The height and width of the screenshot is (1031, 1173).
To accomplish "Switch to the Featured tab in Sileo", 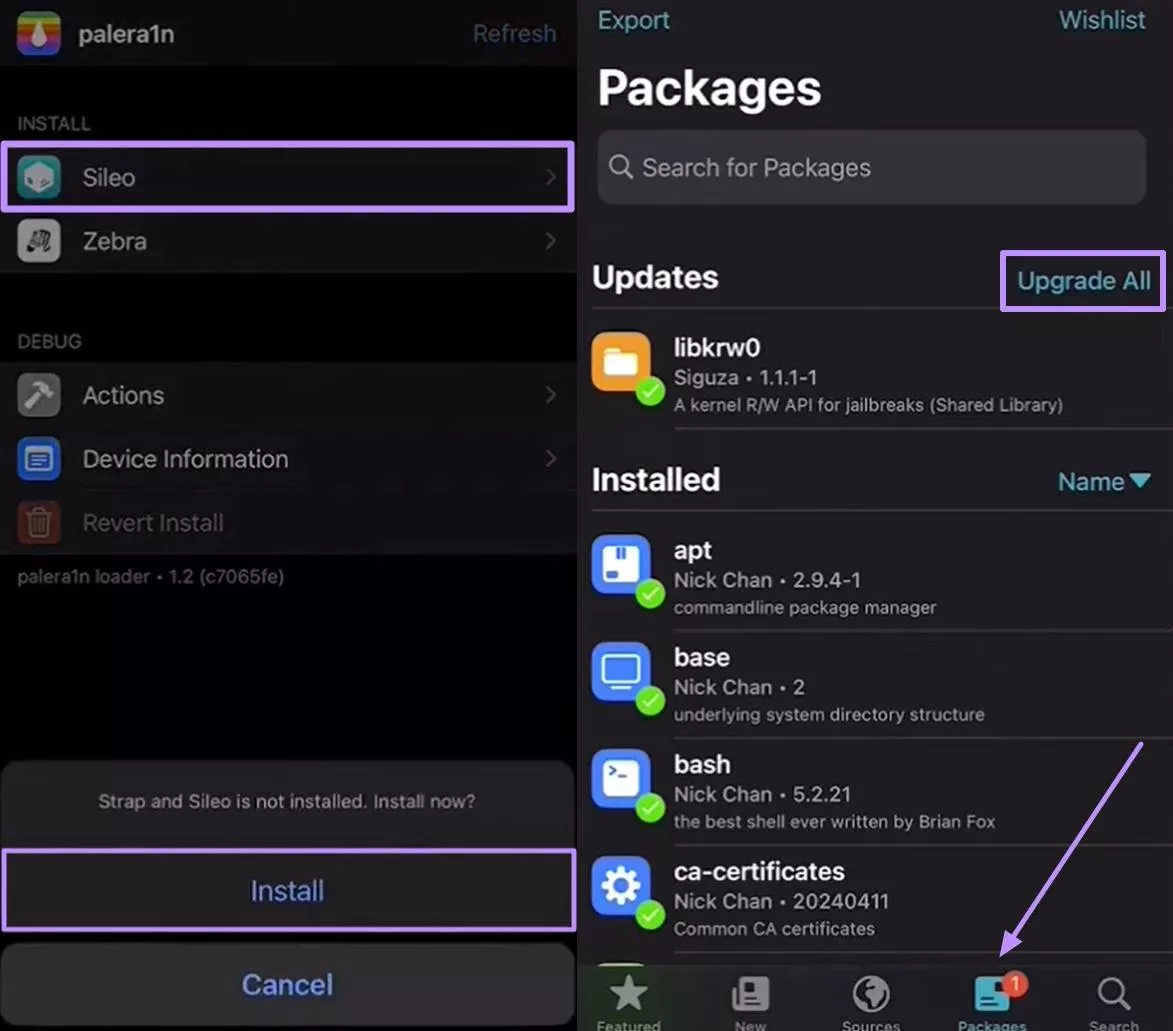I will click(629, 997).
